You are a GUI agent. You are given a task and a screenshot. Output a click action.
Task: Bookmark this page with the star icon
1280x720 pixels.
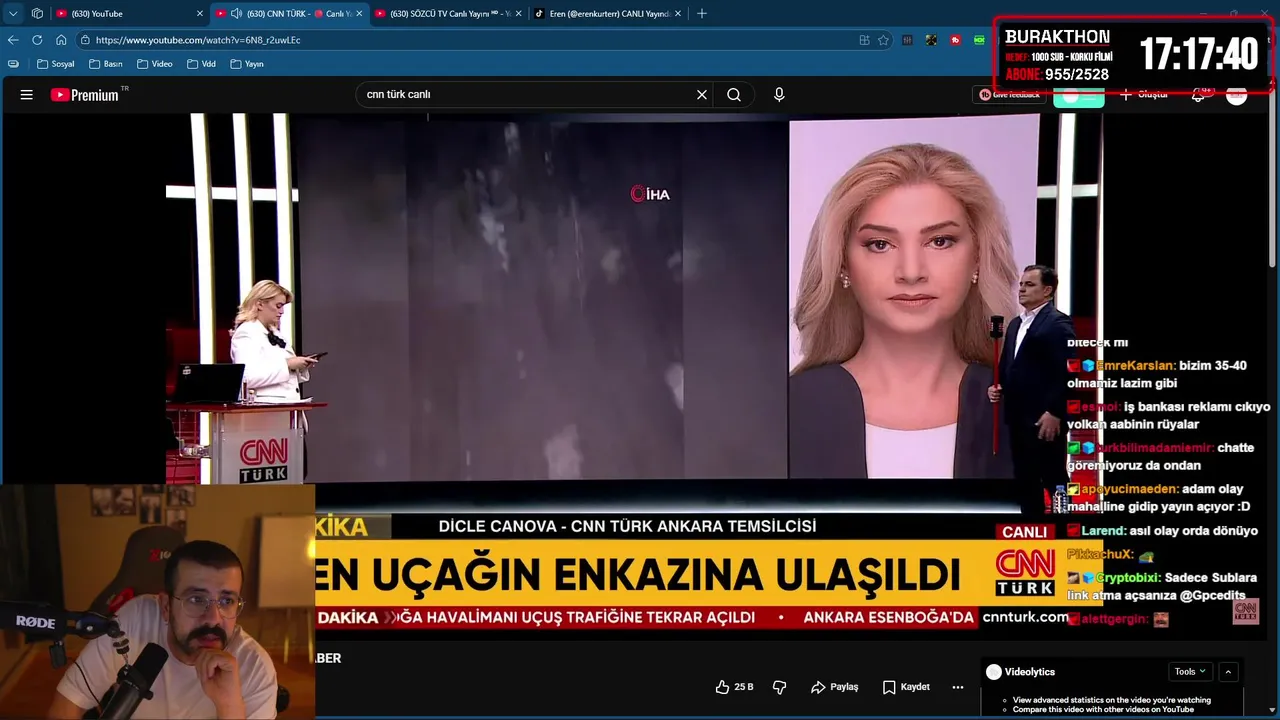coord(883,40)
